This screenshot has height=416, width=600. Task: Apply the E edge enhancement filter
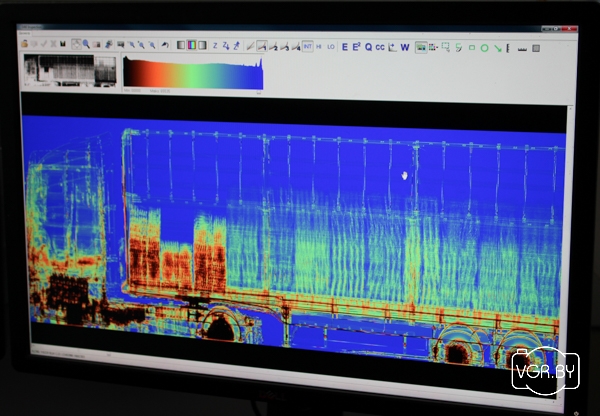(x=345, y=46)
